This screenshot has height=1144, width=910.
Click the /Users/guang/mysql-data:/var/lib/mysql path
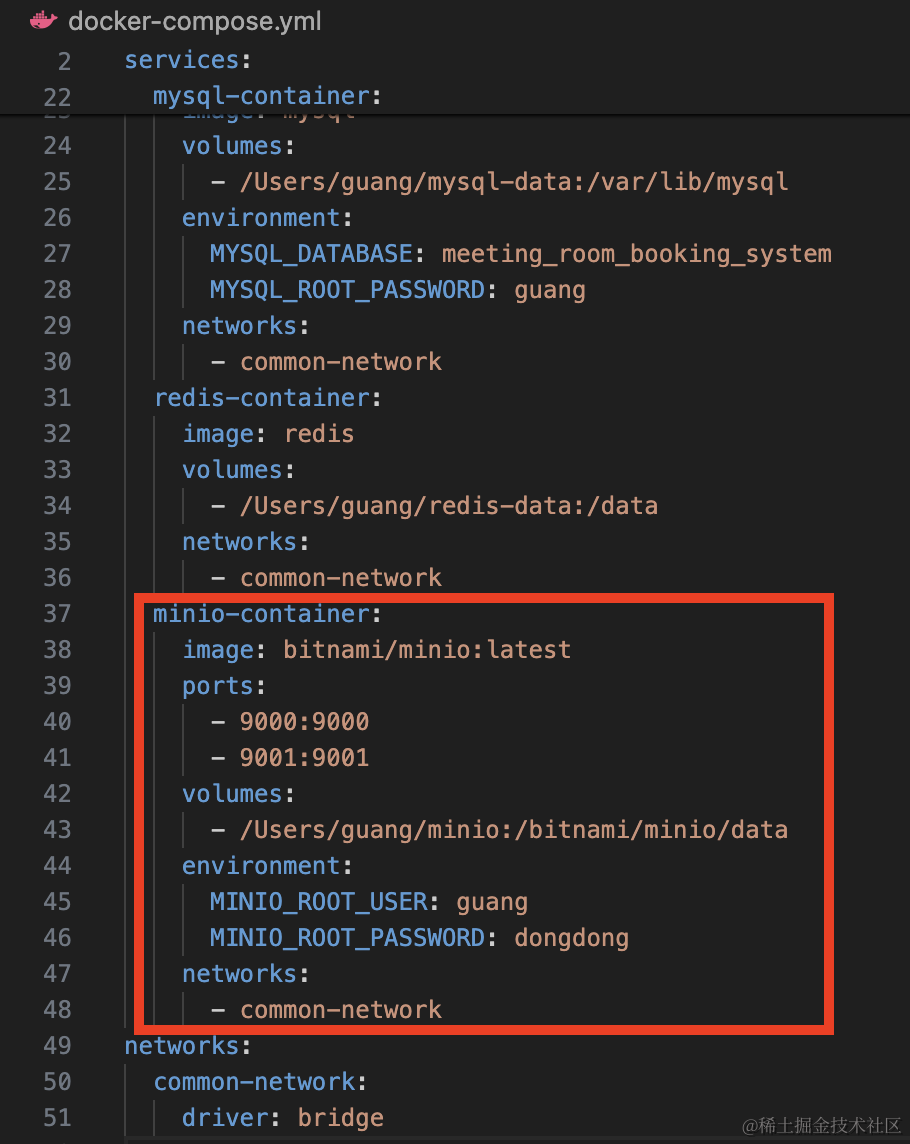[514, 182]
